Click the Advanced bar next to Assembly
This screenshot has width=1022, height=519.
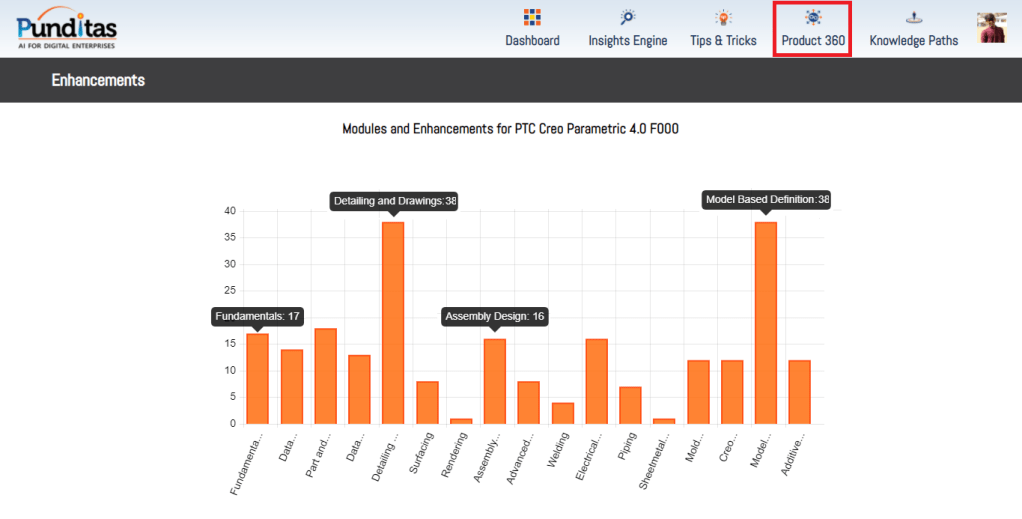(529, 403)
